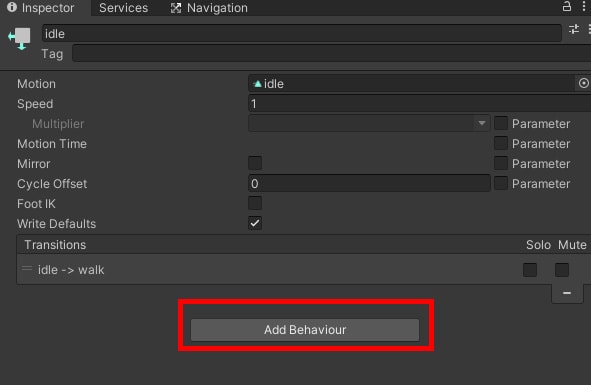Enable the Multiplier Parameter checkbox
Image resolution: width=591 pixels, height=385 pixels.
501,123
